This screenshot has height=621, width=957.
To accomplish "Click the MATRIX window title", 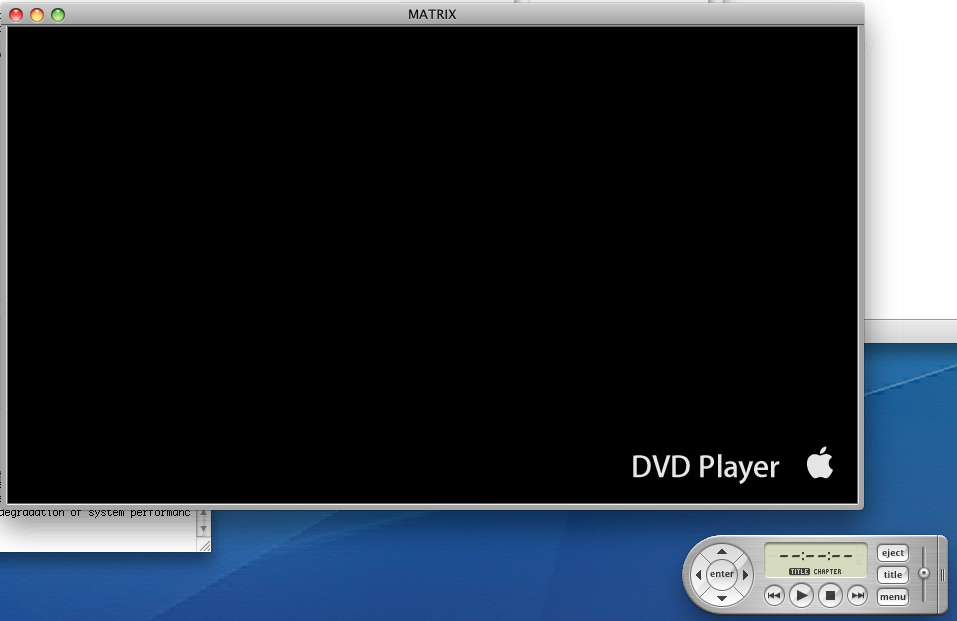I will tap(432, 14).
